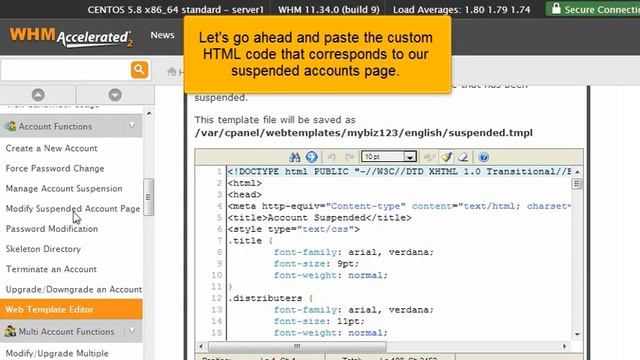Screen dimensions: 640x360
Task: Click the DOCTYPE line in code editor
Action: click(x=399, y=171)
